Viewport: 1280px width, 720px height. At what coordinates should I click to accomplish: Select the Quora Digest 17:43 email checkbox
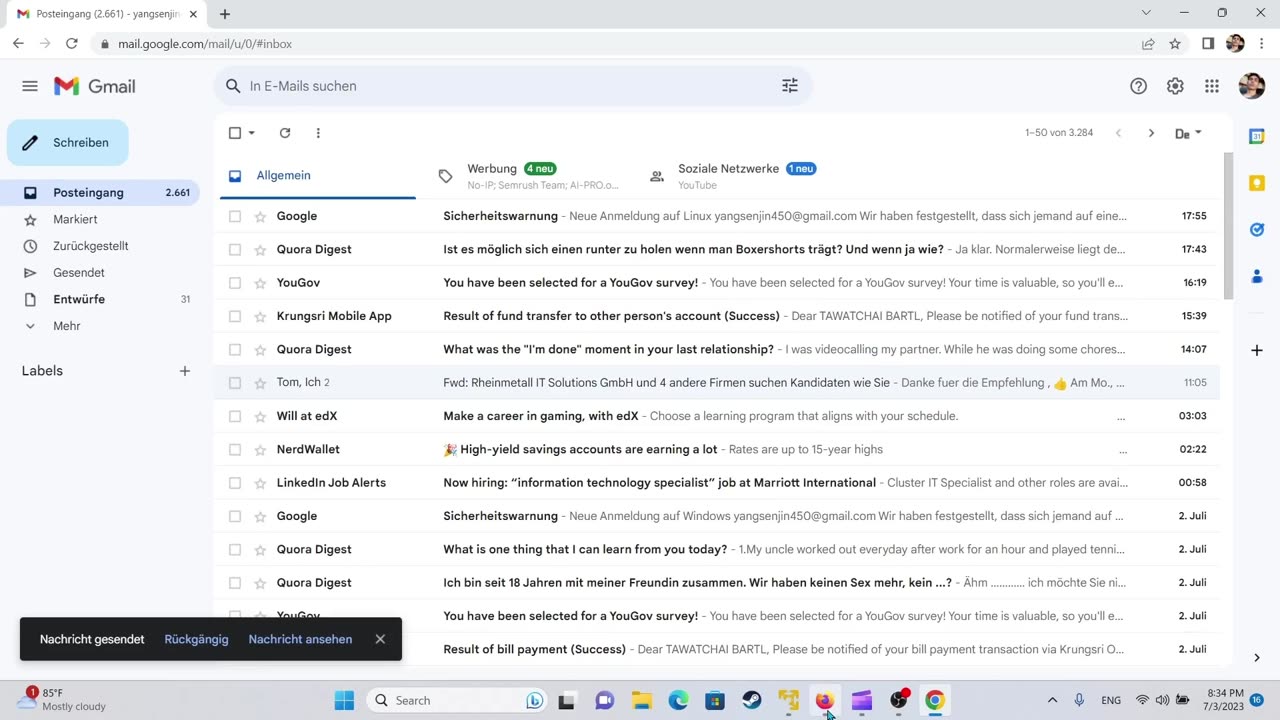coord(235,249)
